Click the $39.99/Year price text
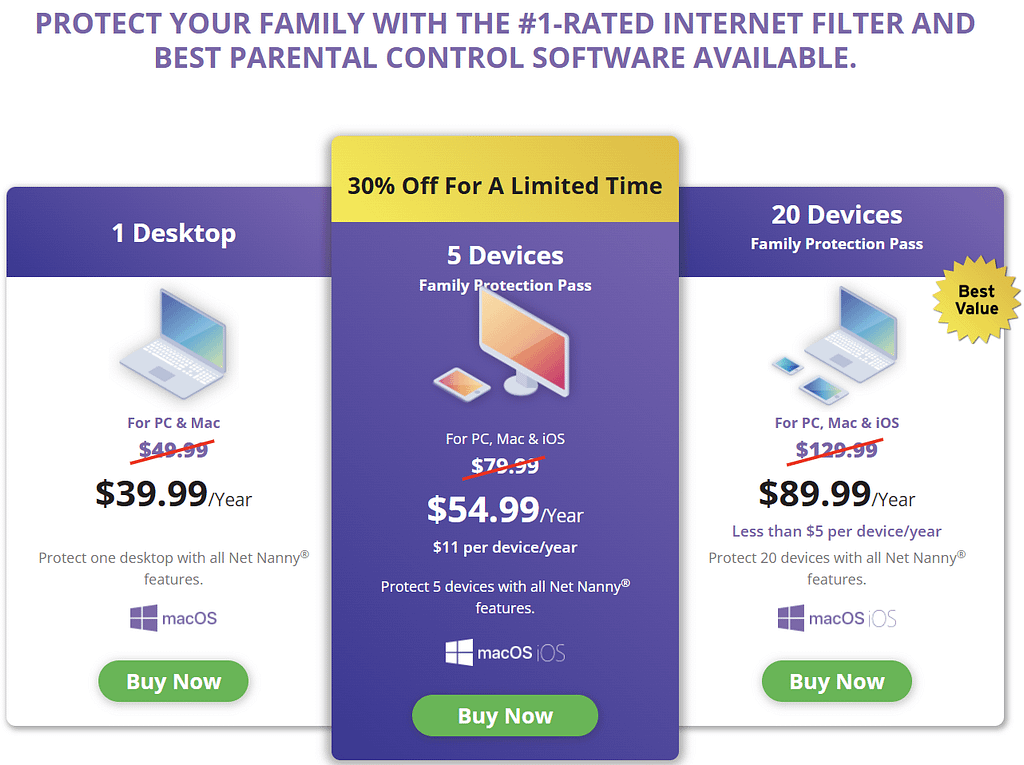This screenshot has height=765, width=1024. point(175,496)
